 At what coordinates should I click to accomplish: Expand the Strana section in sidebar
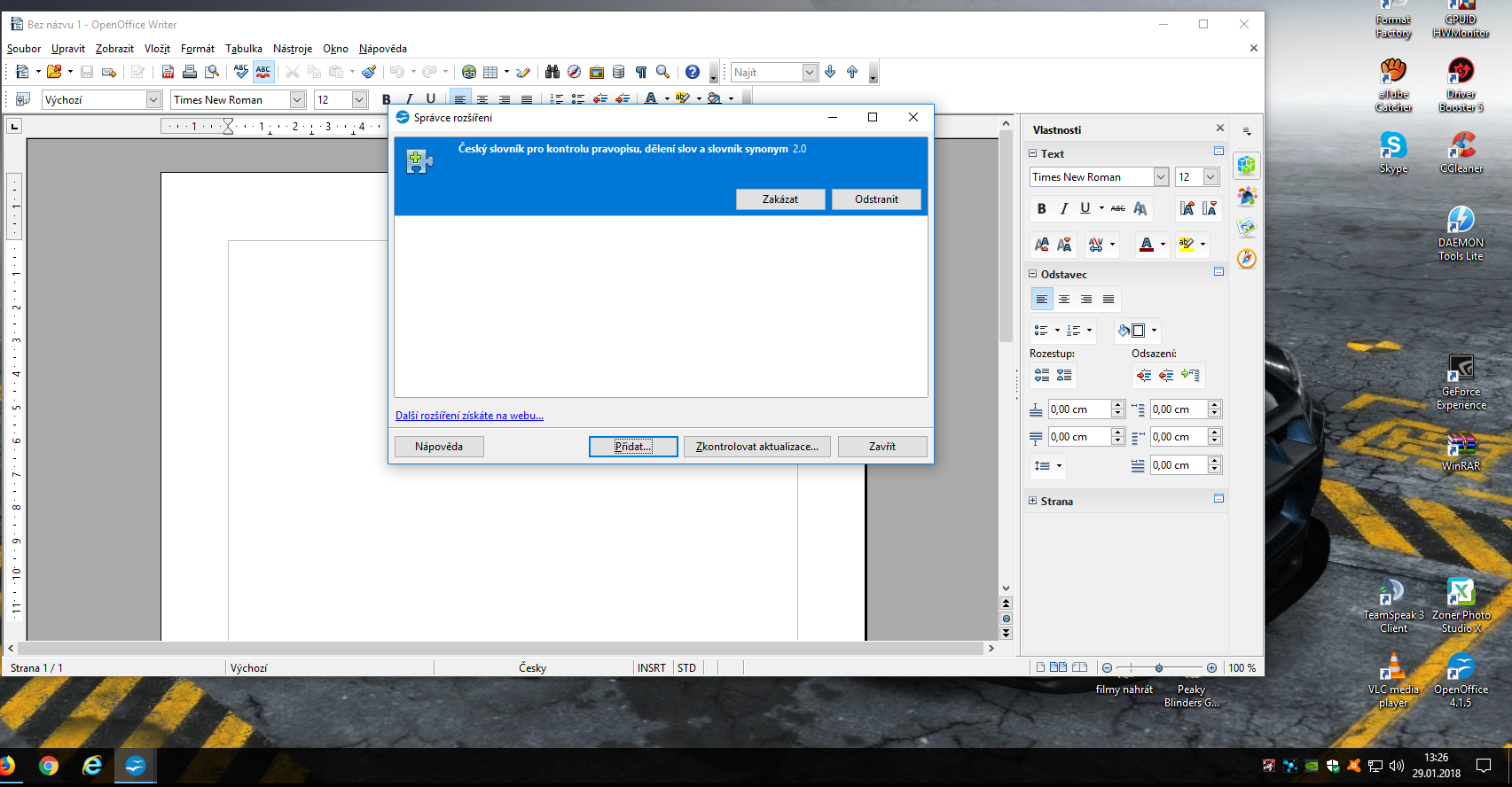[1032, 501]
